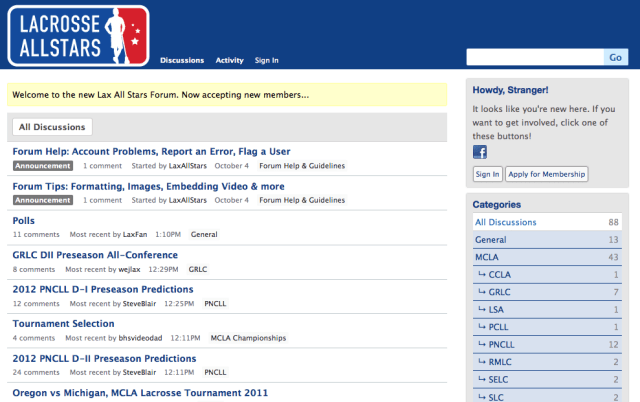This screenshot has width=640, height=402.
Task: Click "24 comments" under D-II Predictions
Action: point(36,372)
